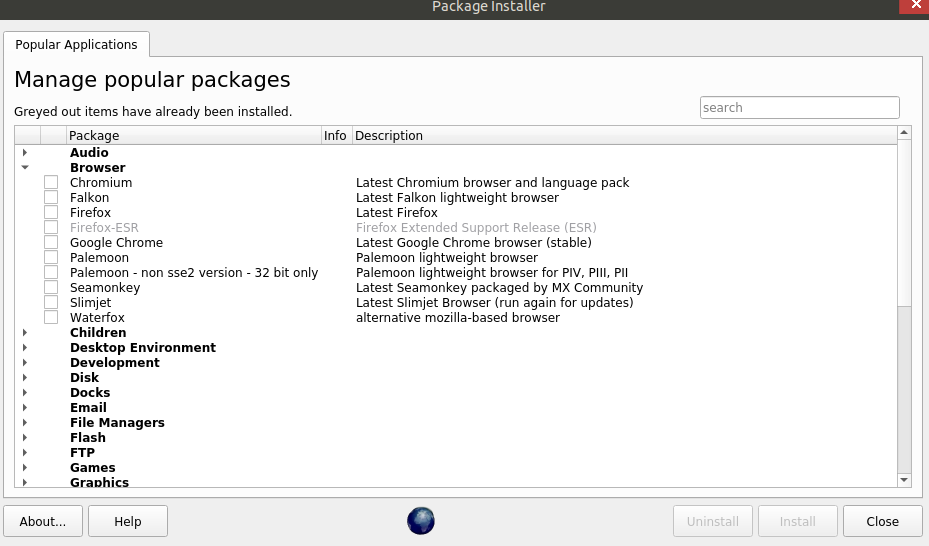Viewport: 929px width, 546px height.
Task: Tick the Falkon checkbox
Action: click(51, 197)
